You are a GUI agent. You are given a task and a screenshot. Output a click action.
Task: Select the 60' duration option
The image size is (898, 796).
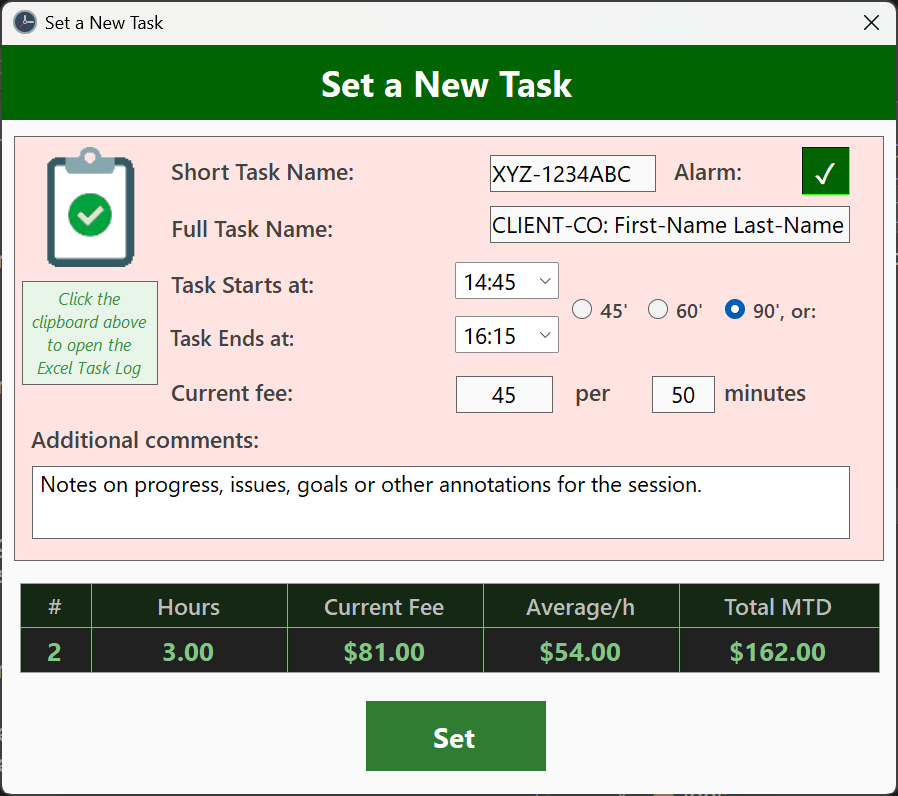coord(658,310)
